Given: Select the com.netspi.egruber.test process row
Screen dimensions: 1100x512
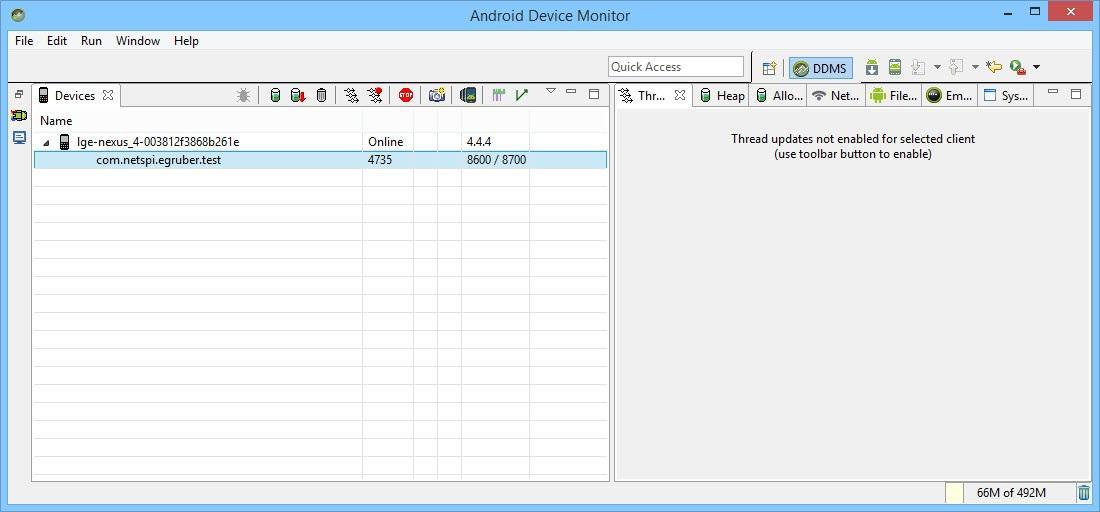Looking at the screenshot, I should [158, 160].
